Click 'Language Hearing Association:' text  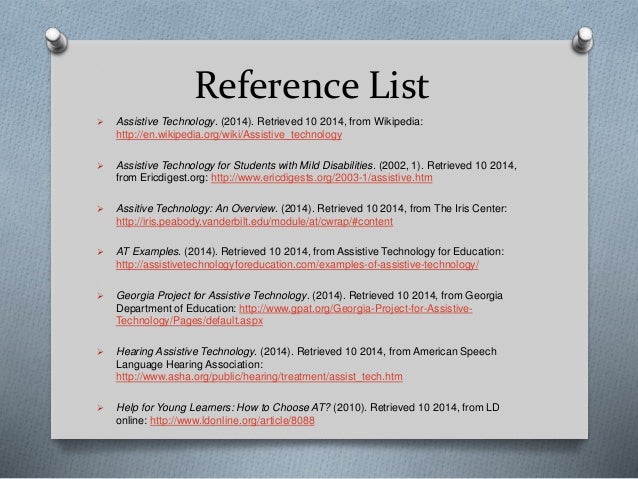coord(190,364)
